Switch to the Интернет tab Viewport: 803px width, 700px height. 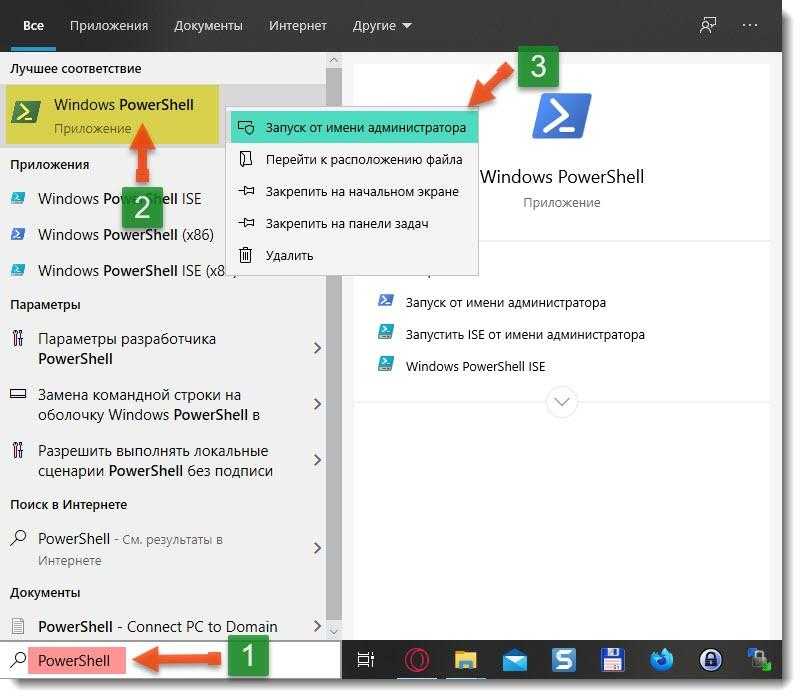click(298, 25)
